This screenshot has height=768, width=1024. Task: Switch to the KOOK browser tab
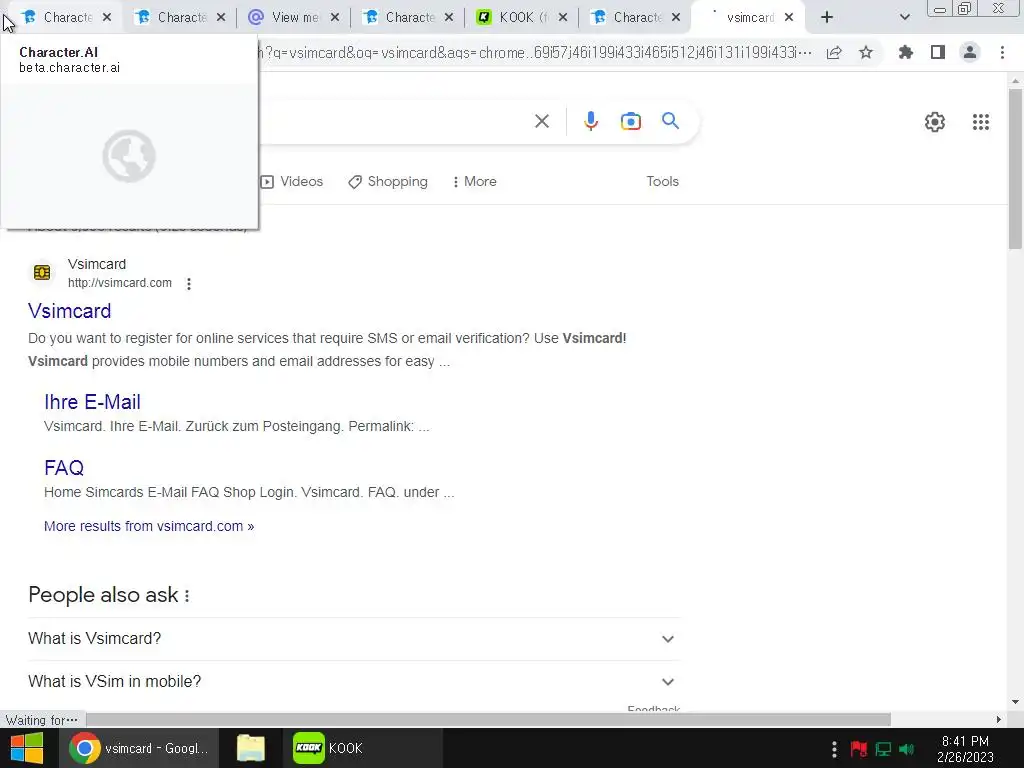(x=522, y=18)
